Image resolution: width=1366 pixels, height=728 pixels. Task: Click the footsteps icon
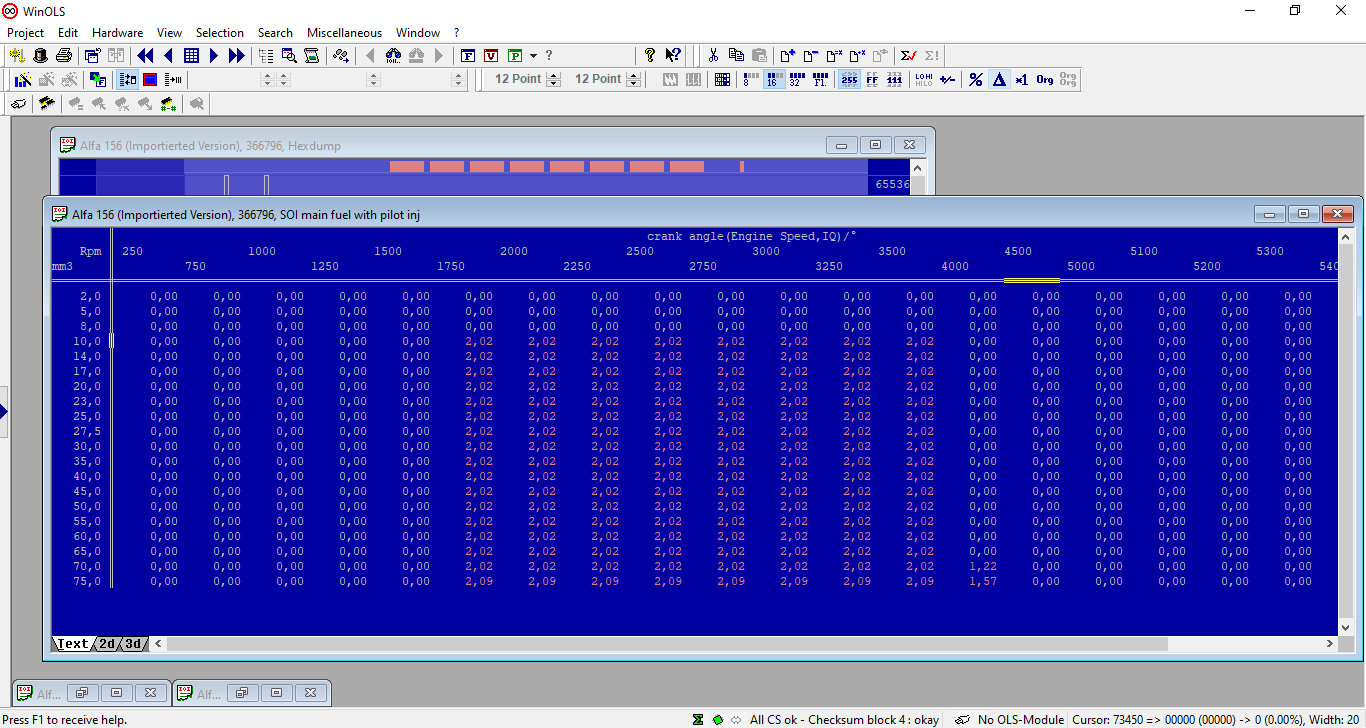click(x=341, y=56)
